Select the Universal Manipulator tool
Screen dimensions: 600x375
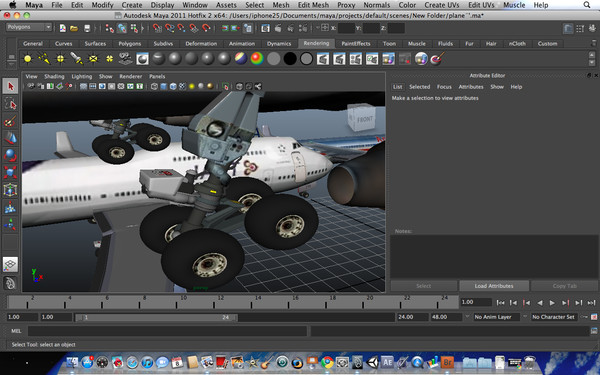(x=10, y=190)
